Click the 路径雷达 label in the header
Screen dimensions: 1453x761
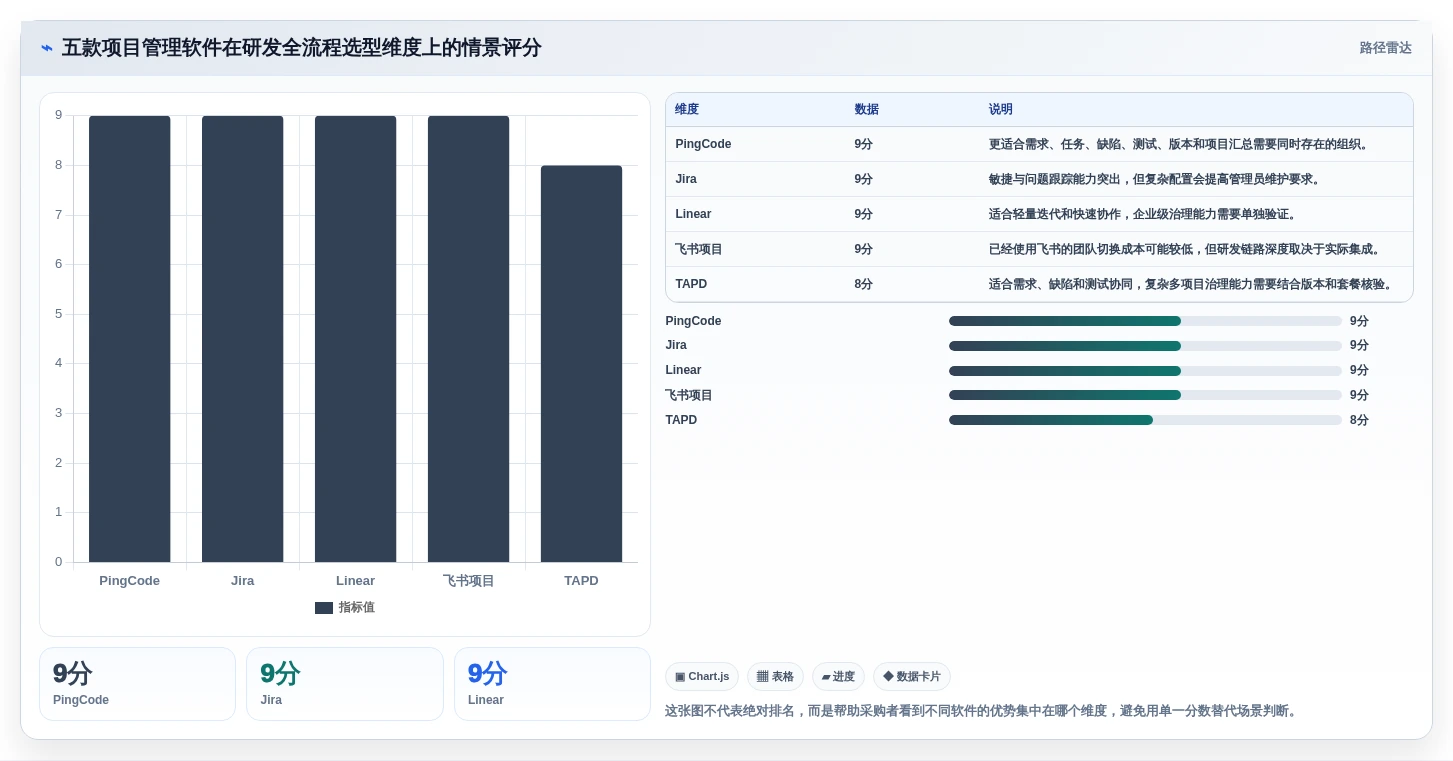coord(1385,48)
